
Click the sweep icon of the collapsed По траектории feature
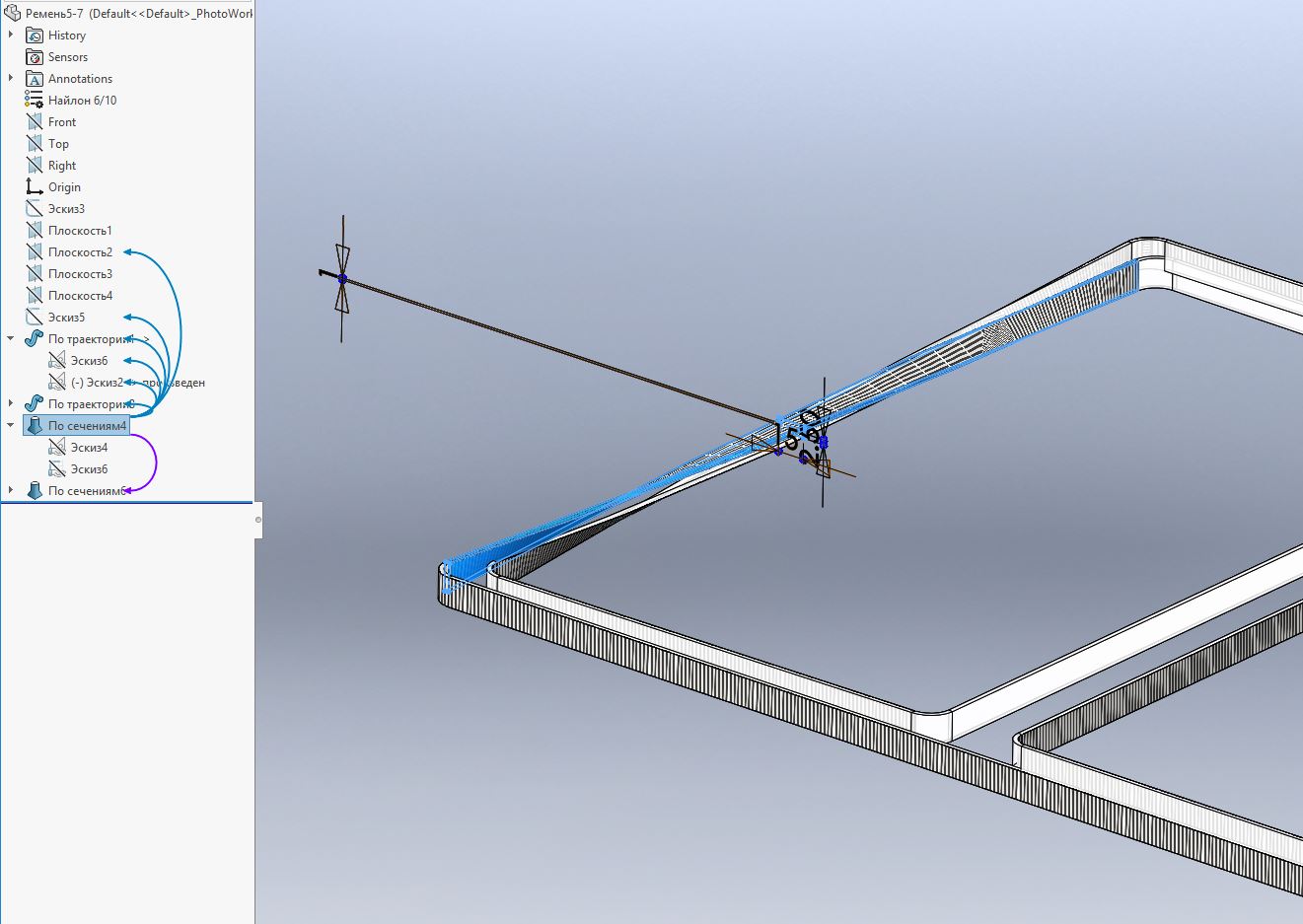(35, 404)
